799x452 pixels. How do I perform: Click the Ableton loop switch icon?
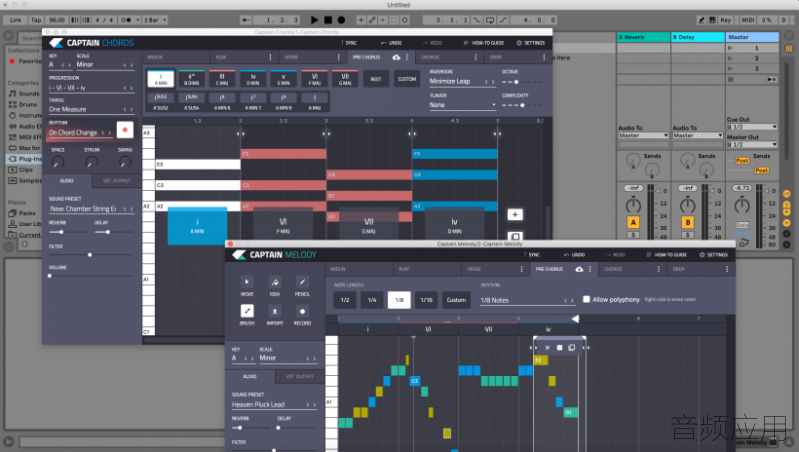pyautogui.click(x=490, y=20)
